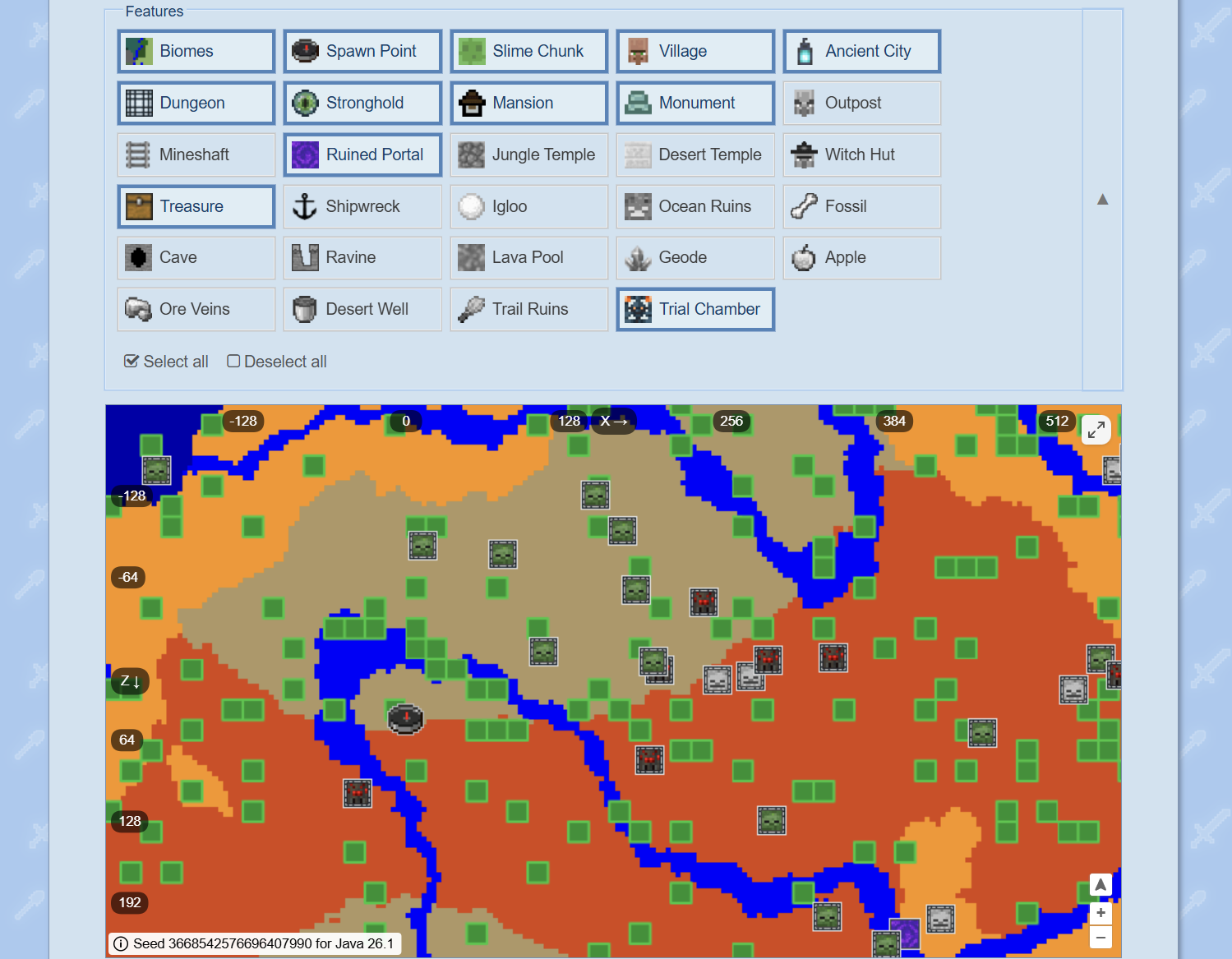This screenshot has width=1232, height=959.
Task: Enable the Igloo feature
Action: (x=528, y=206)
